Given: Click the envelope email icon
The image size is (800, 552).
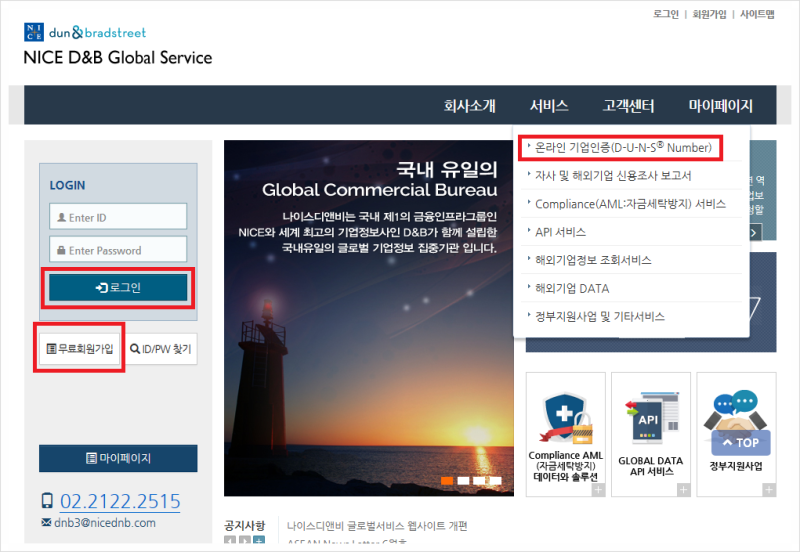Looking at the screenshot, I should point(46,522).
